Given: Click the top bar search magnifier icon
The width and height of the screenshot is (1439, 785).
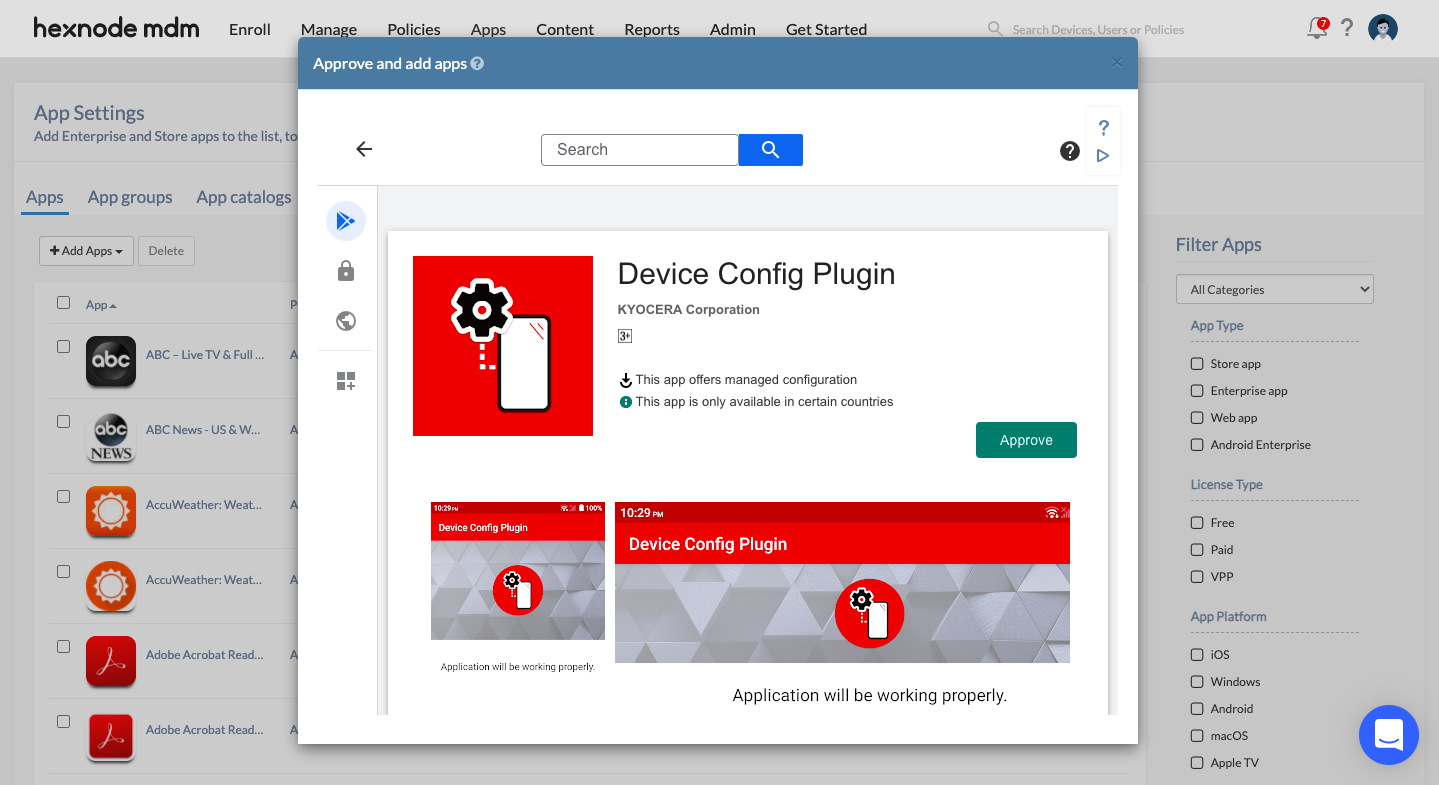Looking at the screenshot, I should click(995, 29).
